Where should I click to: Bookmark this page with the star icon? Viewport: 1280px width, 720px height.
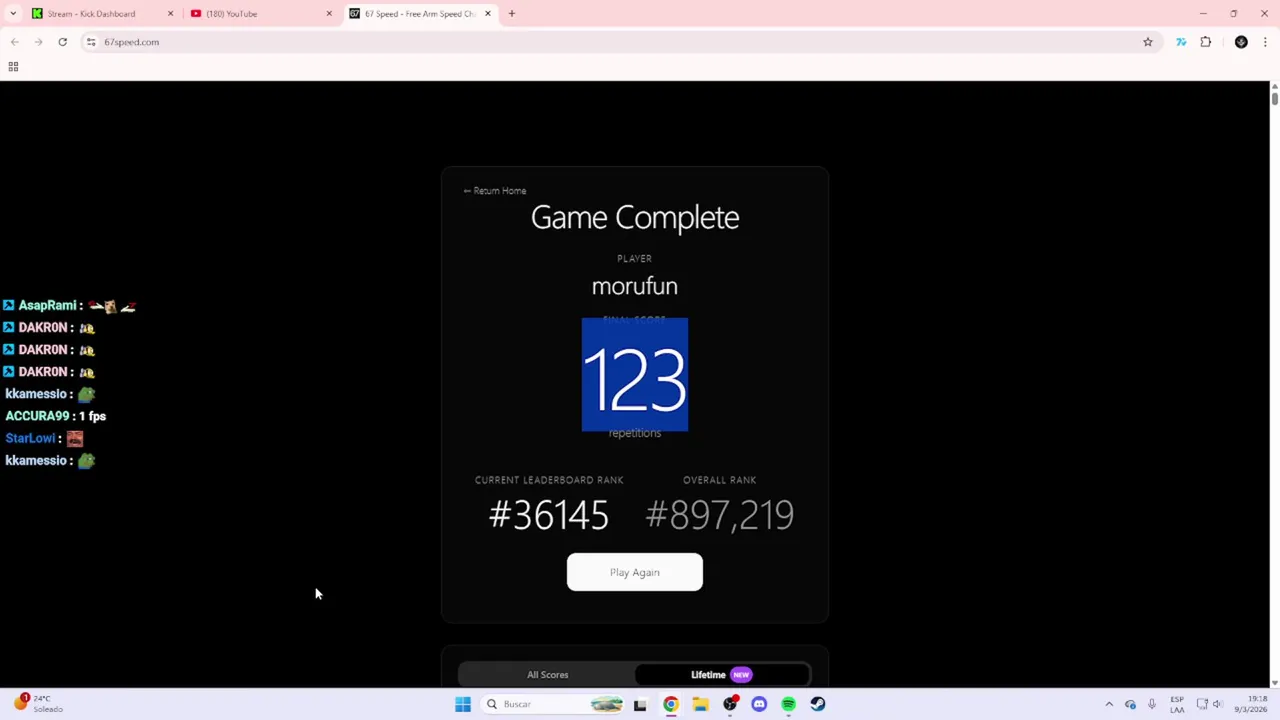(1148, 42)
